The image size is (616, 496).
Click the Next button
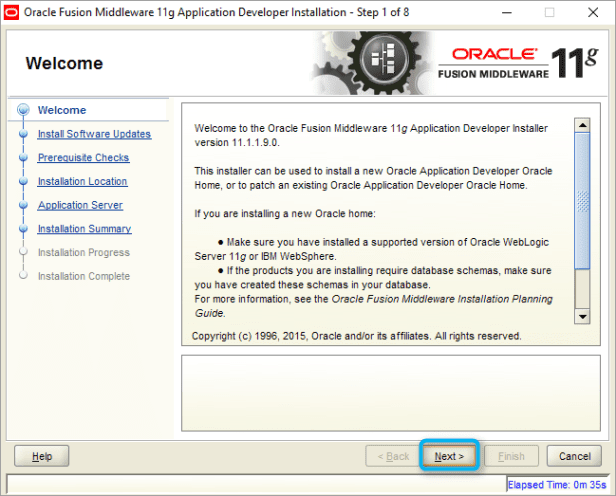tap(449, 456)
